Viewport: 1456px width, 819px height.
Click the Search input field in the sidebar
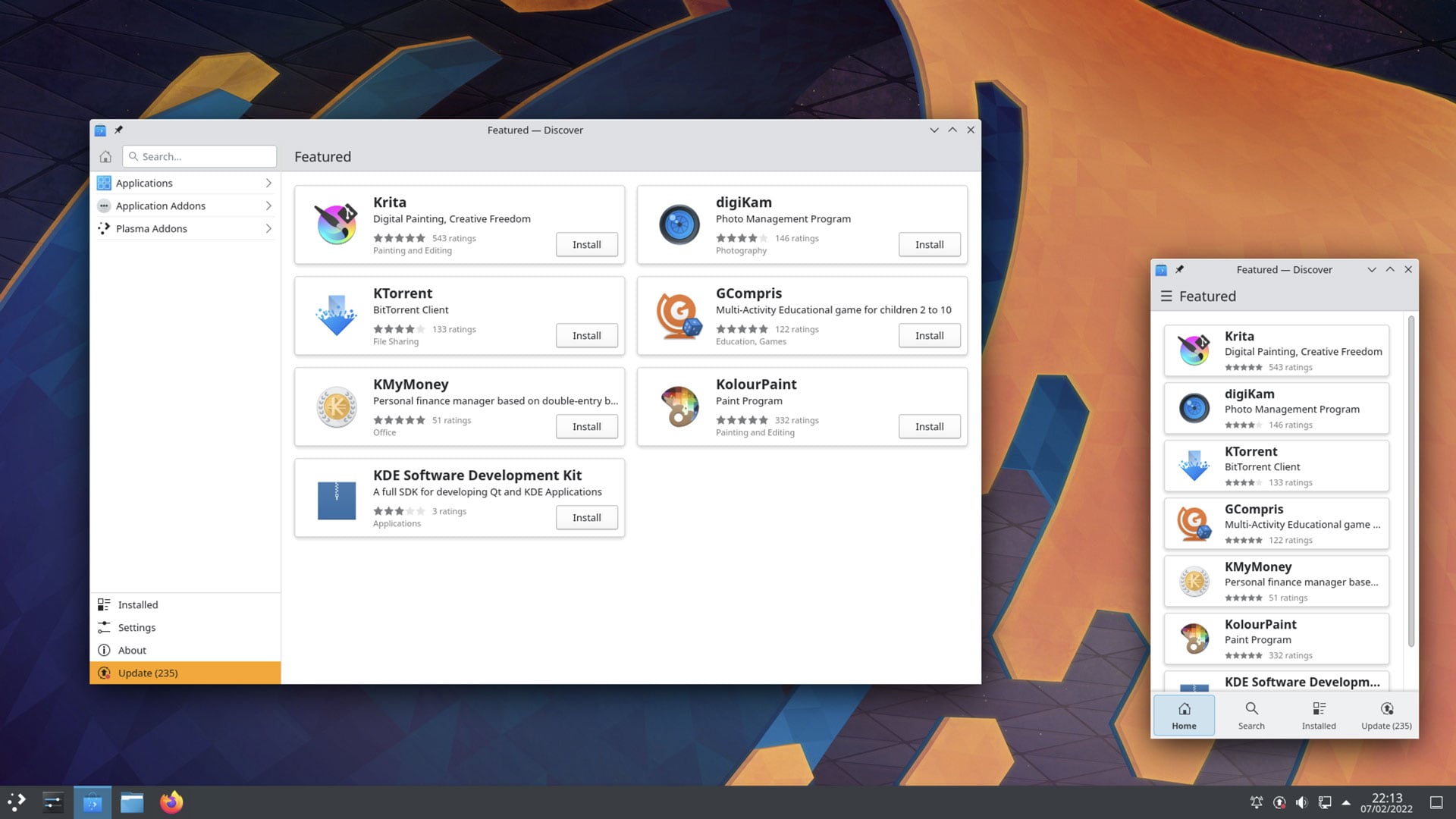pyautogui.click(x=199, y=157)
